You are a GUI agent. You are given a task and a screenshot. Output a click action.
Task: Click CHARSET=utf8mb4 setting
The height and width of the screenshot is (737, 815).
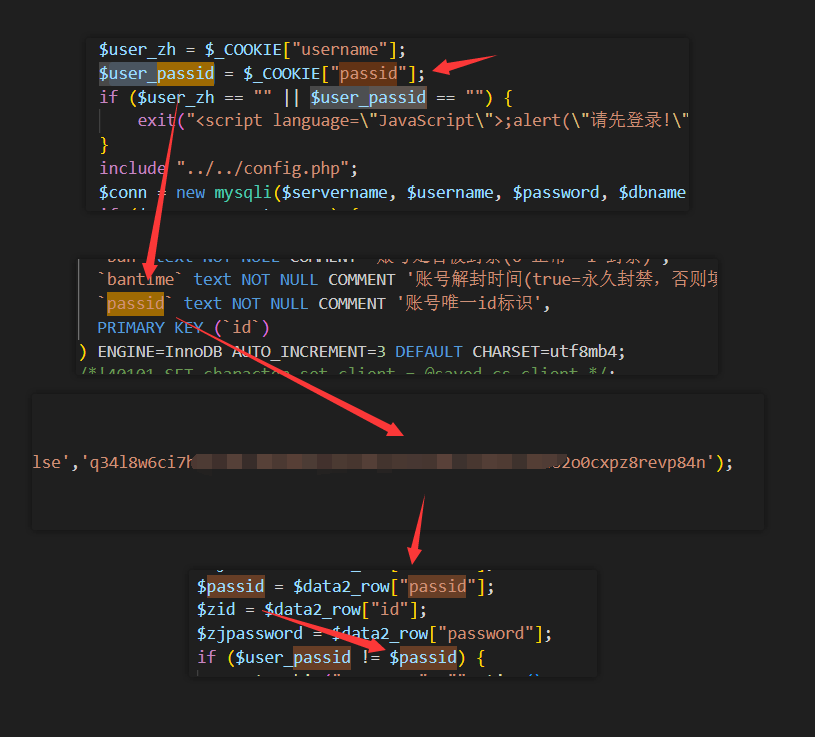pyautogui.click(x=544, y=352)
